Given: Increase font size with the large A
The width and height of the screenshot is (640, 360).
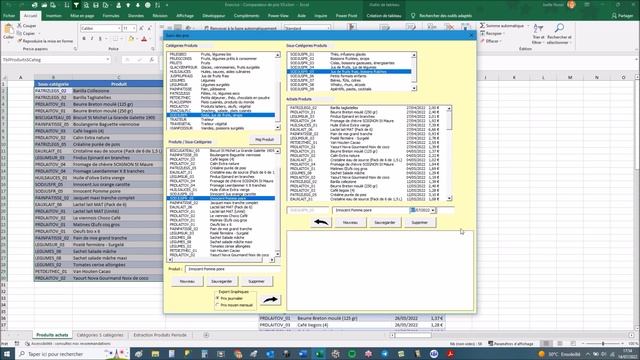Looking at the screenshot, I should coord(141,28).
